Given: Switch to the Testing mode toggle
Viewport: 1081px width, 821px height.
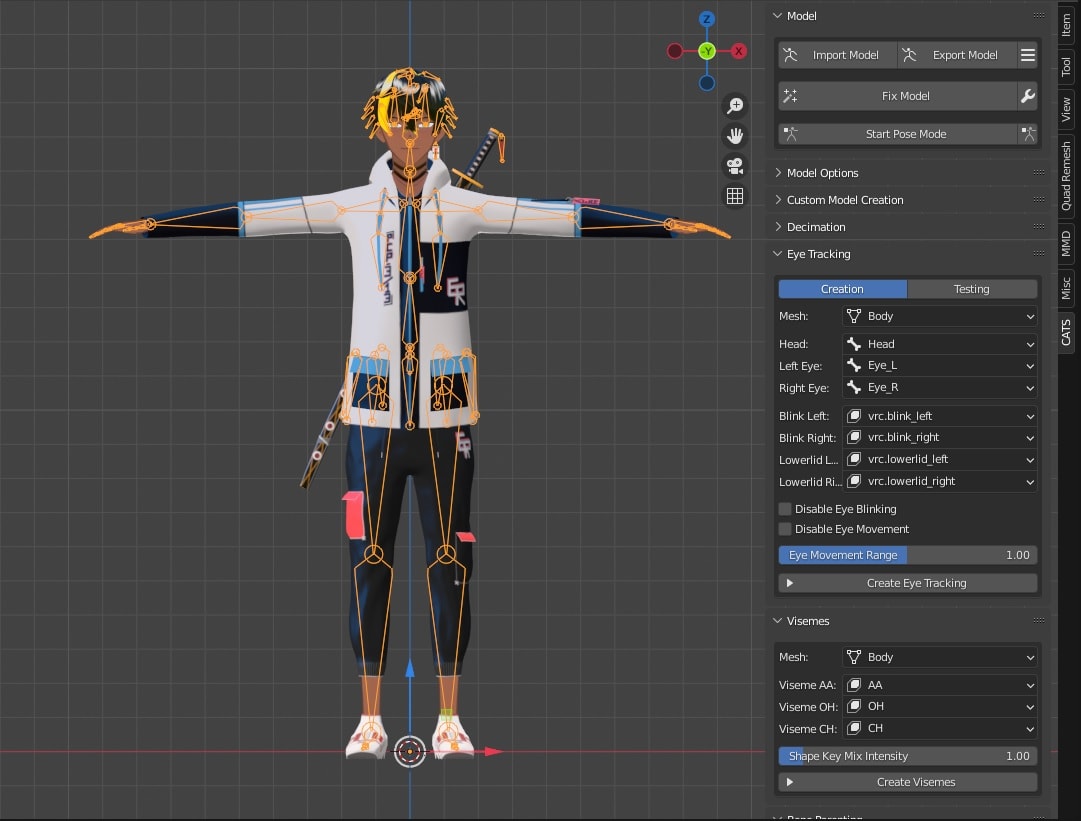Looking at the screenshot, I should 971,289.
